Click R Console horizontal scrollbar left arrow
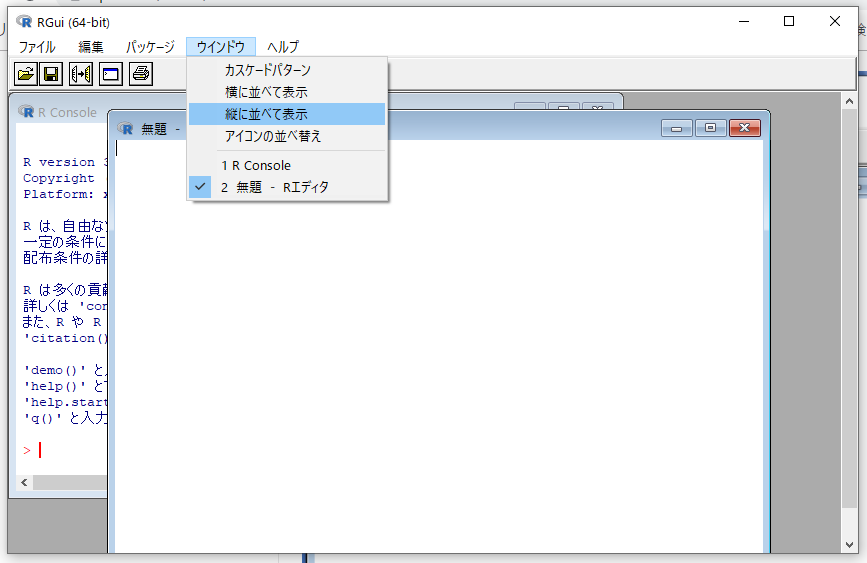The width and height of the screenshot is (867, 563). 24,483
